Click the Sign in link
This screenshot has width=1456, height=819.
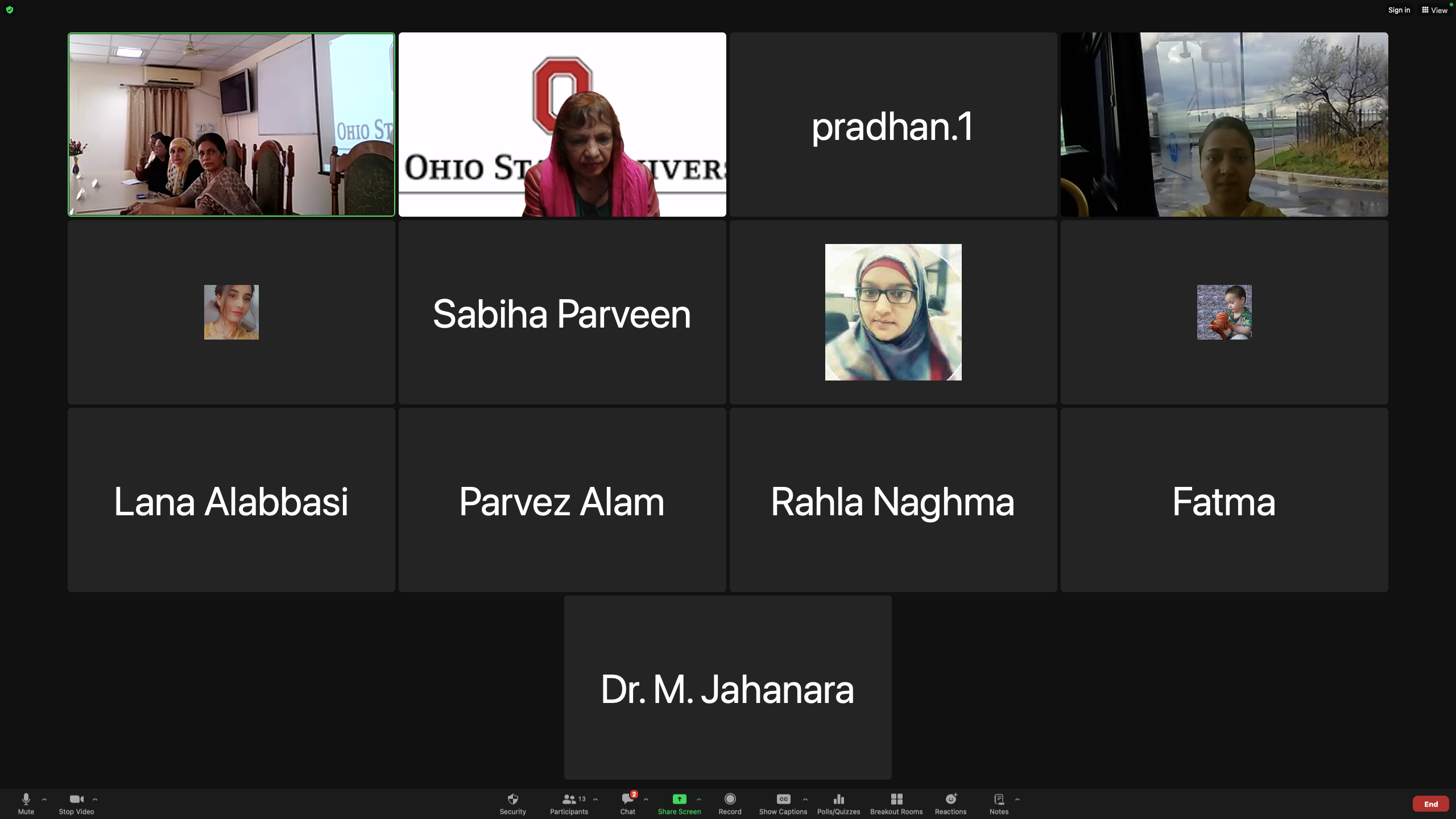[1399, 10]
